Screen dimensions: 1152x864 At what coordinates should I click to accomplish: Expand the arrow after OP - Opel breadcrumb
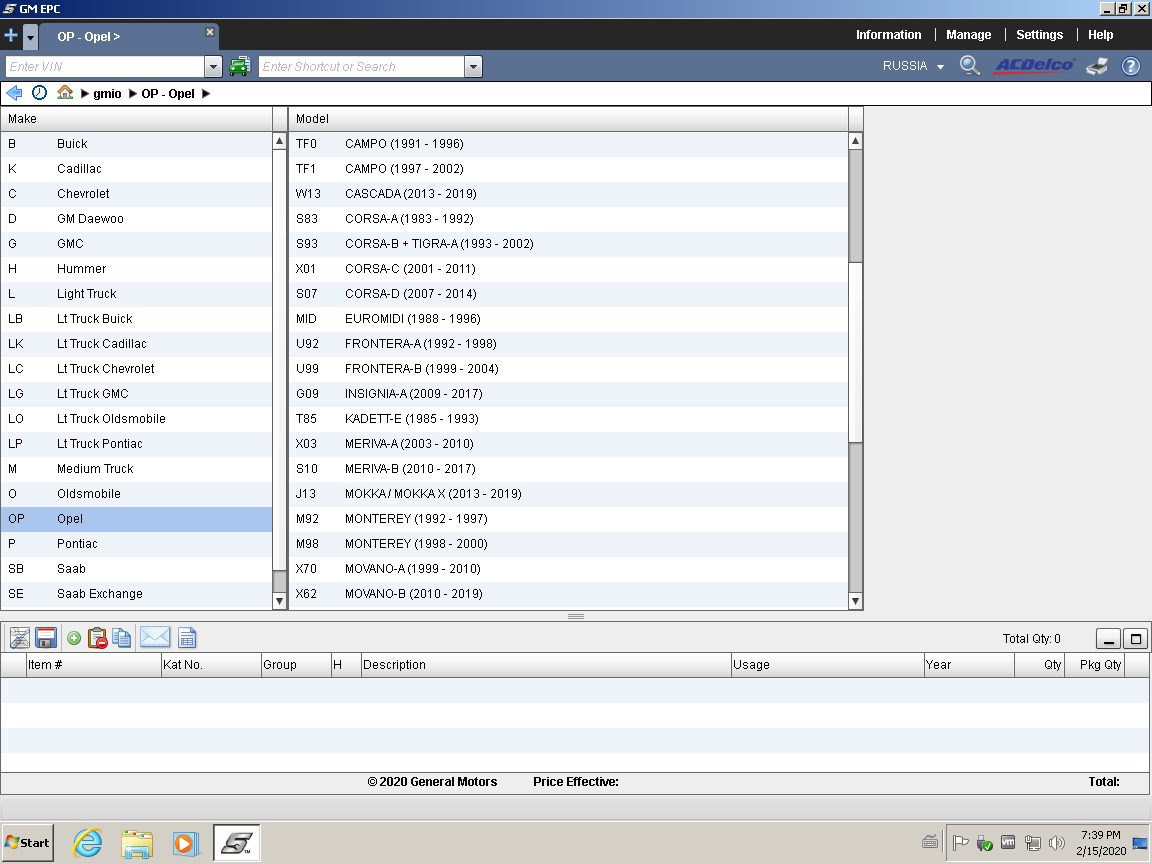206,94
